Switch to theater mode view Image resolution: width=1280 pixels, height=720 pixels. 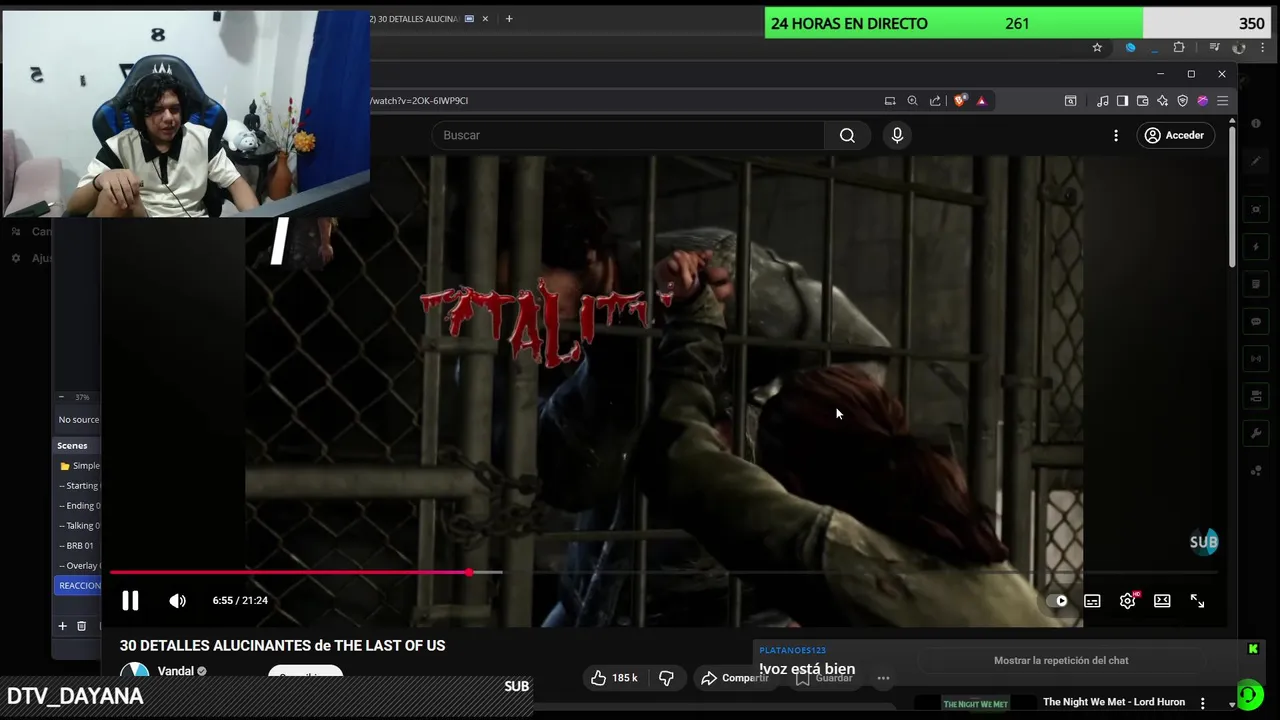pyautogui.click(x=1162, y=601)
